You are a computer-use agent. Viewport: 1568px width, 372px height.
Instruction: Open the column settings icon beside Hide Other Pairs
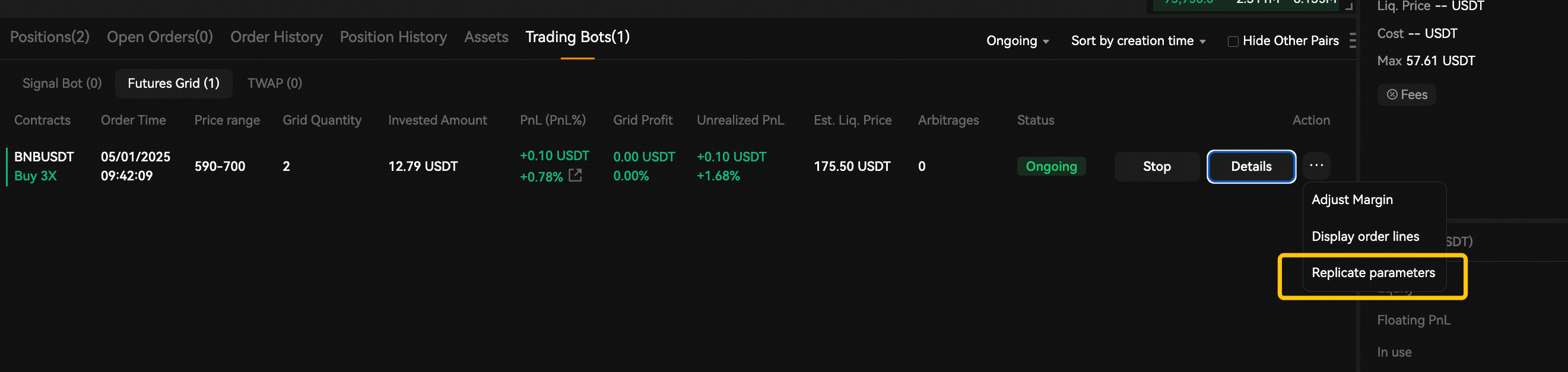pyautogui.click(x=1352, y=41)
